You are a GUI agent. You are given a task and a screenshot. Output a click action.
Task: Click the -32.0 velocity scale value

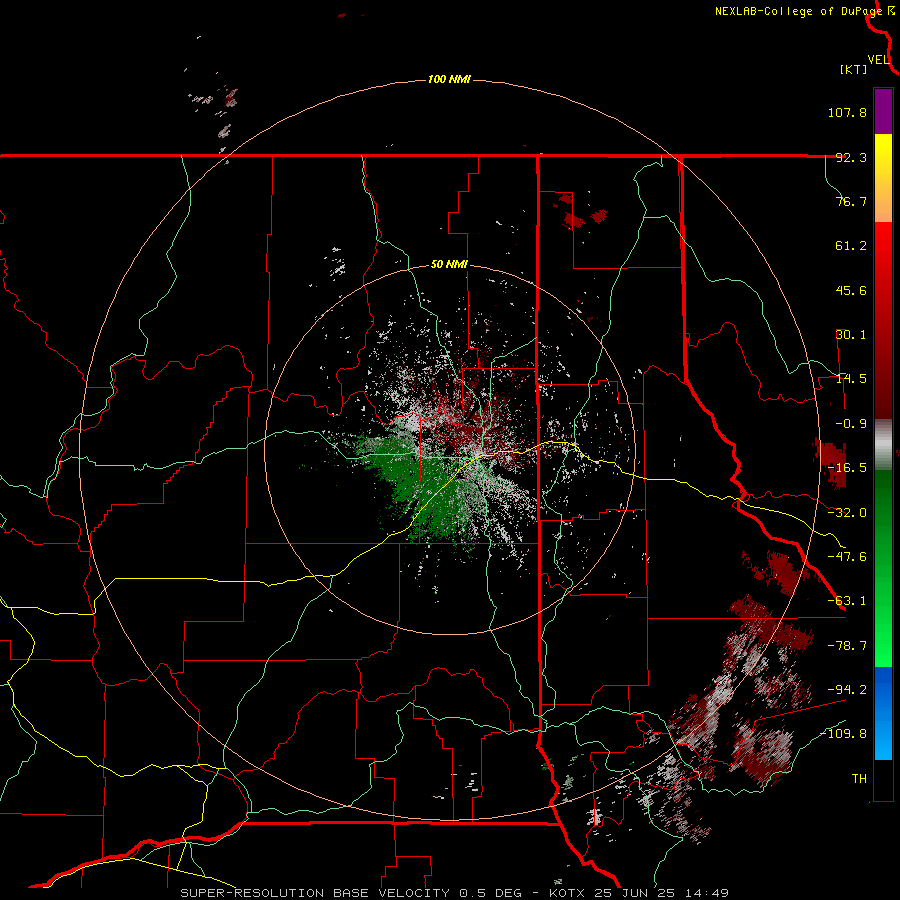click(x=847, y=513)
